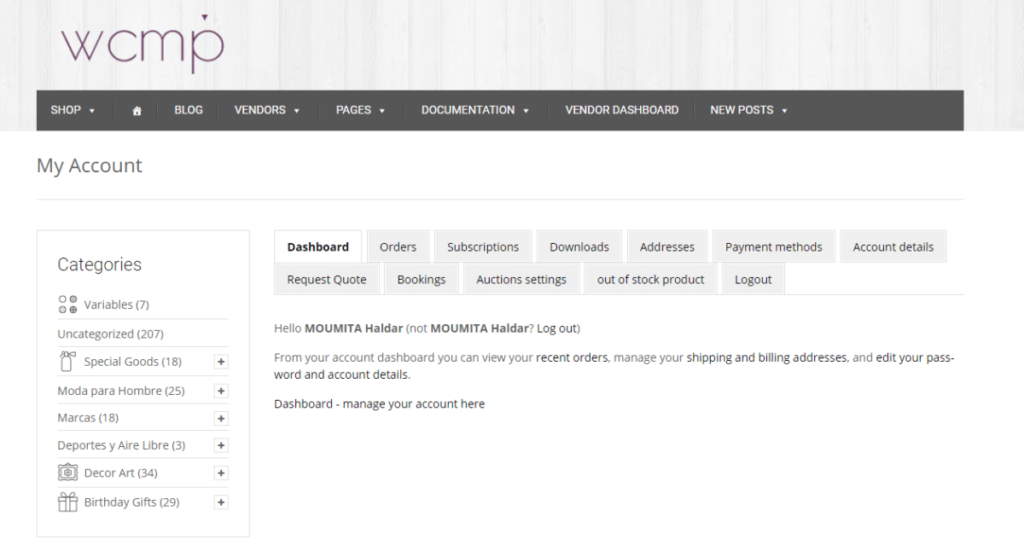
Task: Open the Decor Art (34) link
Action: 121,473
